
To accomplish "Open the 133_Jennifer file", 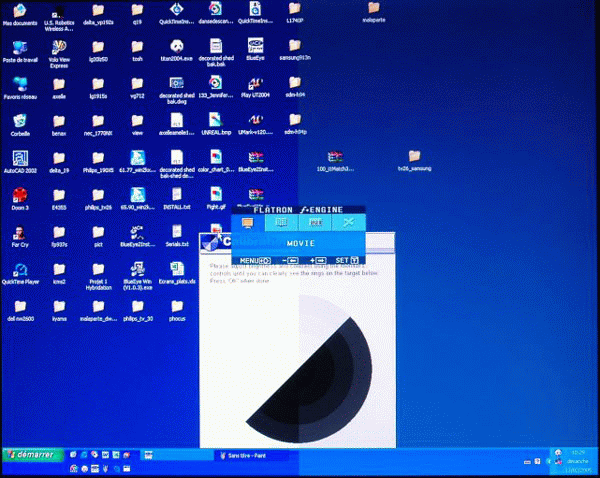I will click(215, 87).
